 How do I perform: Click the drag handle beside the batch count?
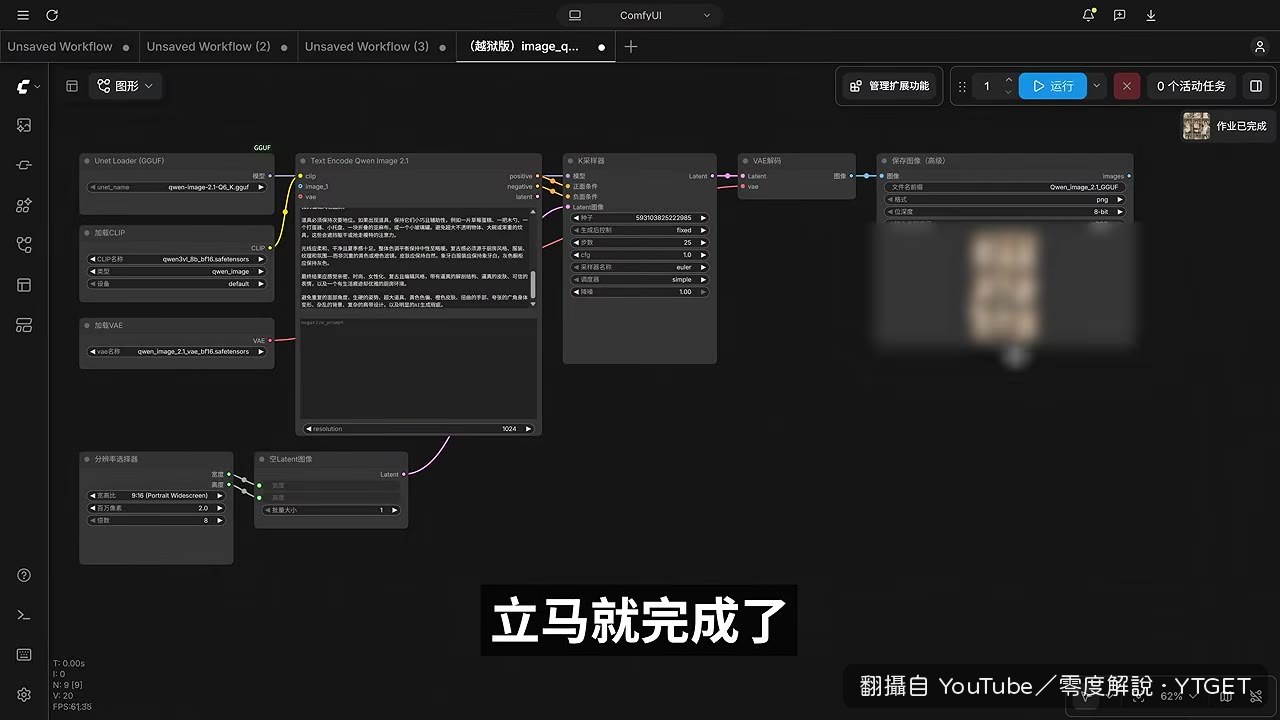tap(963, 86)
